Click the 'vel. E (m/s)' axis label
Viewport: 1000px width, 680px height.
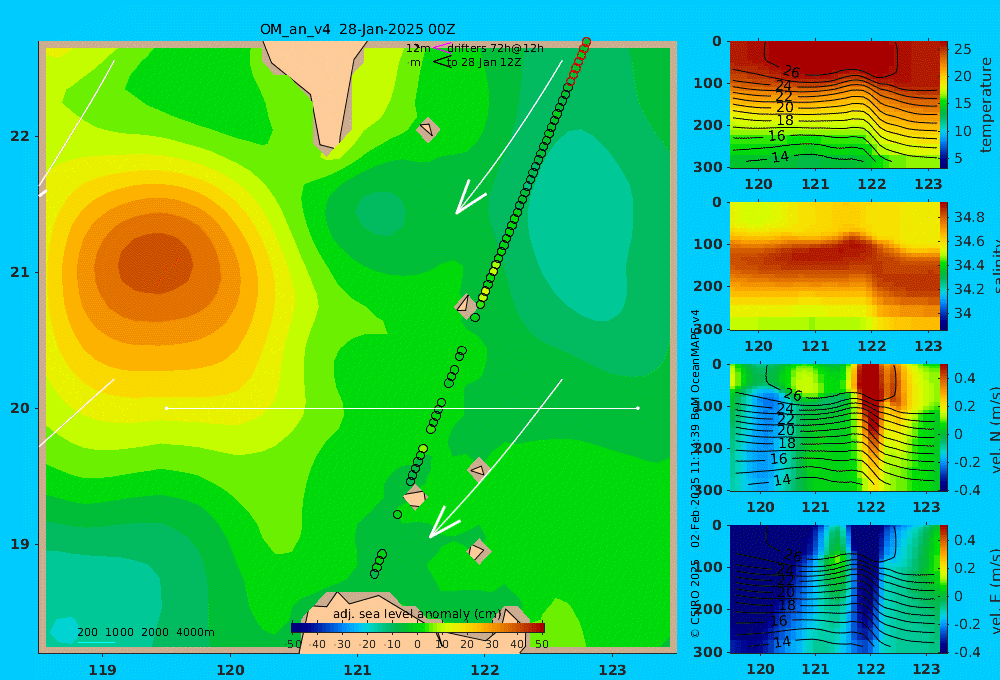tap(994, 591)
